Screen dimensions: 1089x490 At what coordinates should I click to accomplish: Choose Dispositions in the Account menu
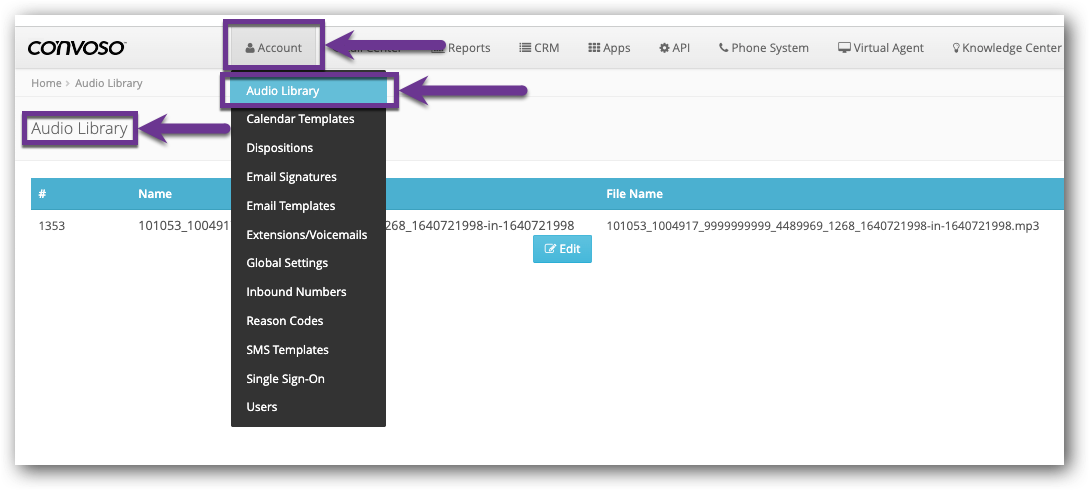coord(279,148)
